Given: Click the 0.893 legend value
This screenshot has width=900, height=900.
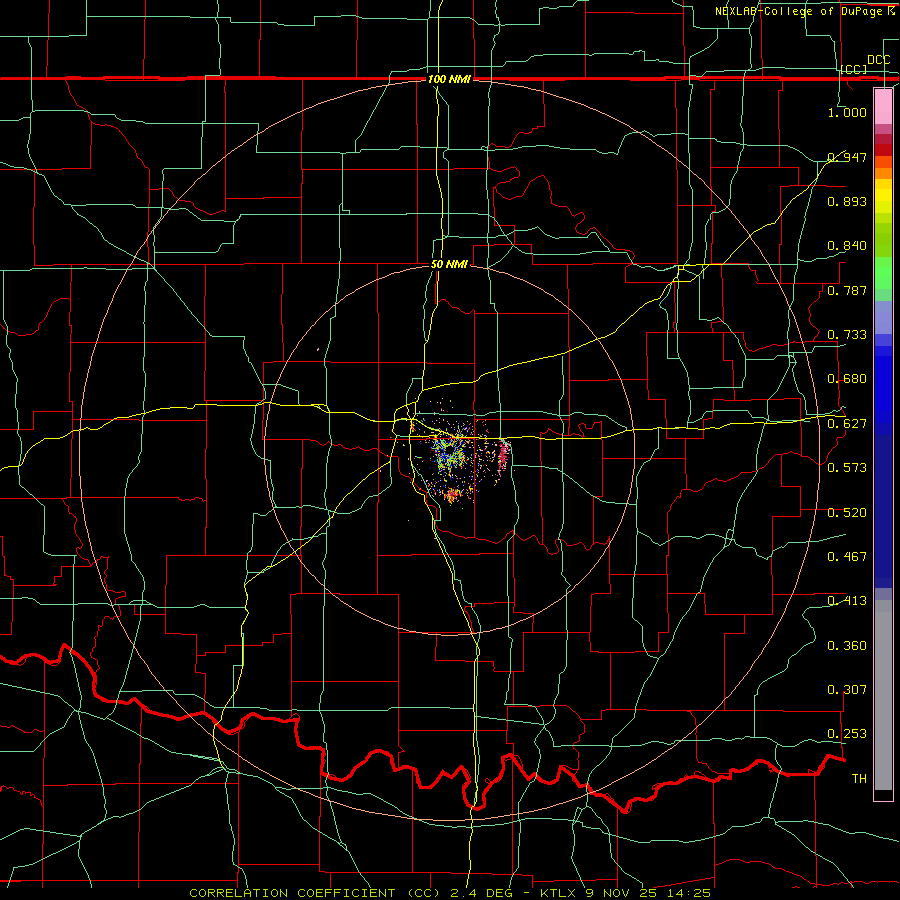Looking at the screenshot, I should (x=847, y=201).
